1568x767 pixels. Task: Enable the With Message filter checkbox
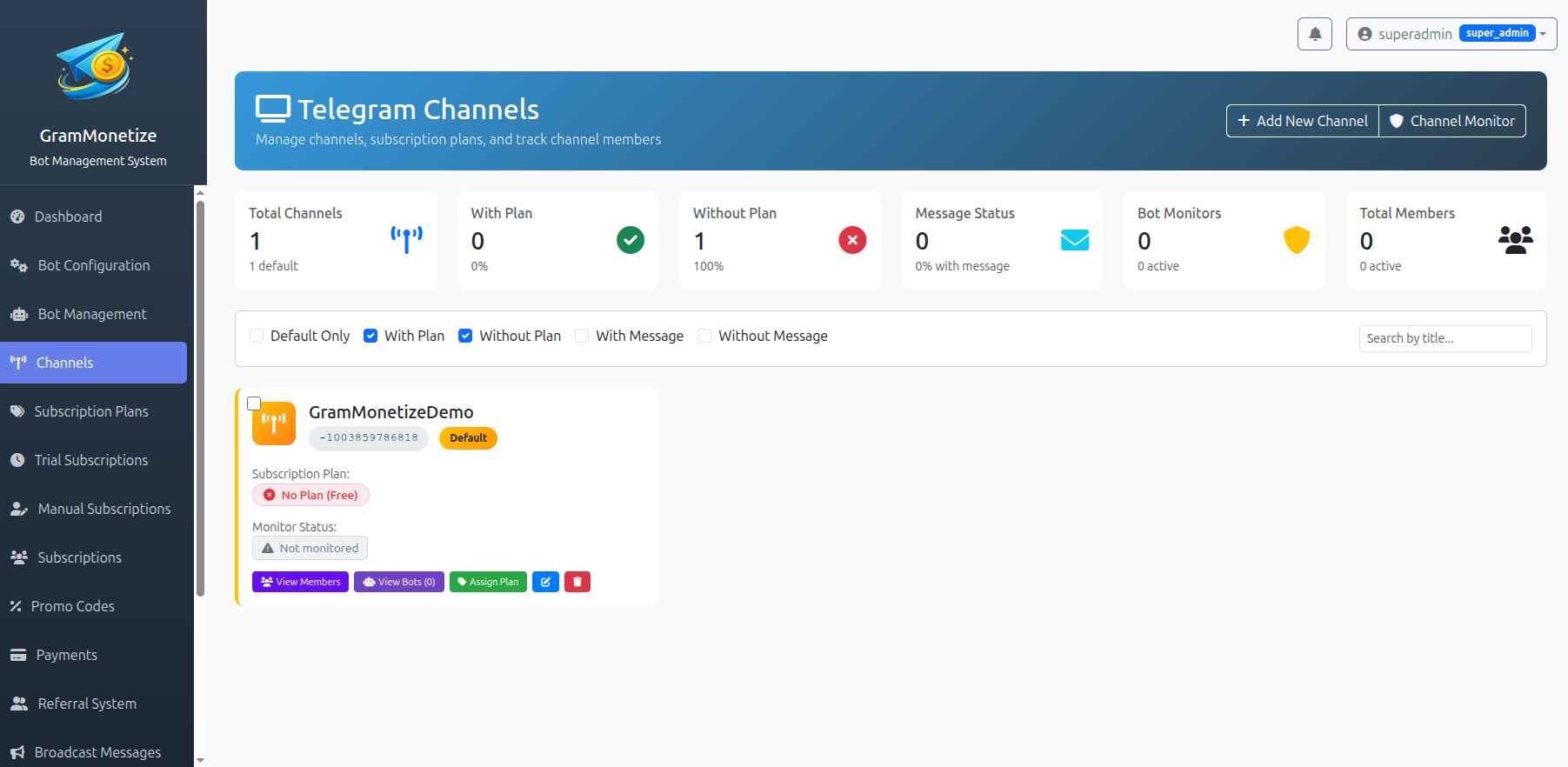click(x=582, y=336)
